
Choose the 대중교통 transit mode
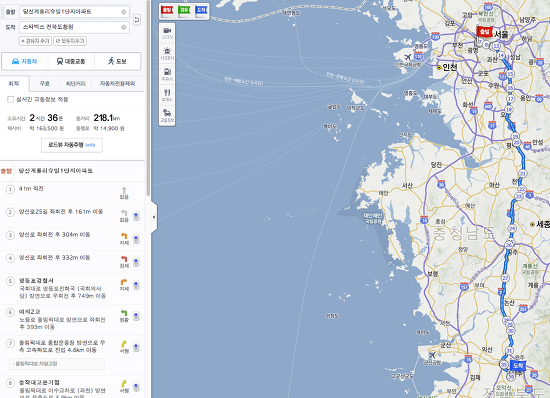click(x=71, y=61)
